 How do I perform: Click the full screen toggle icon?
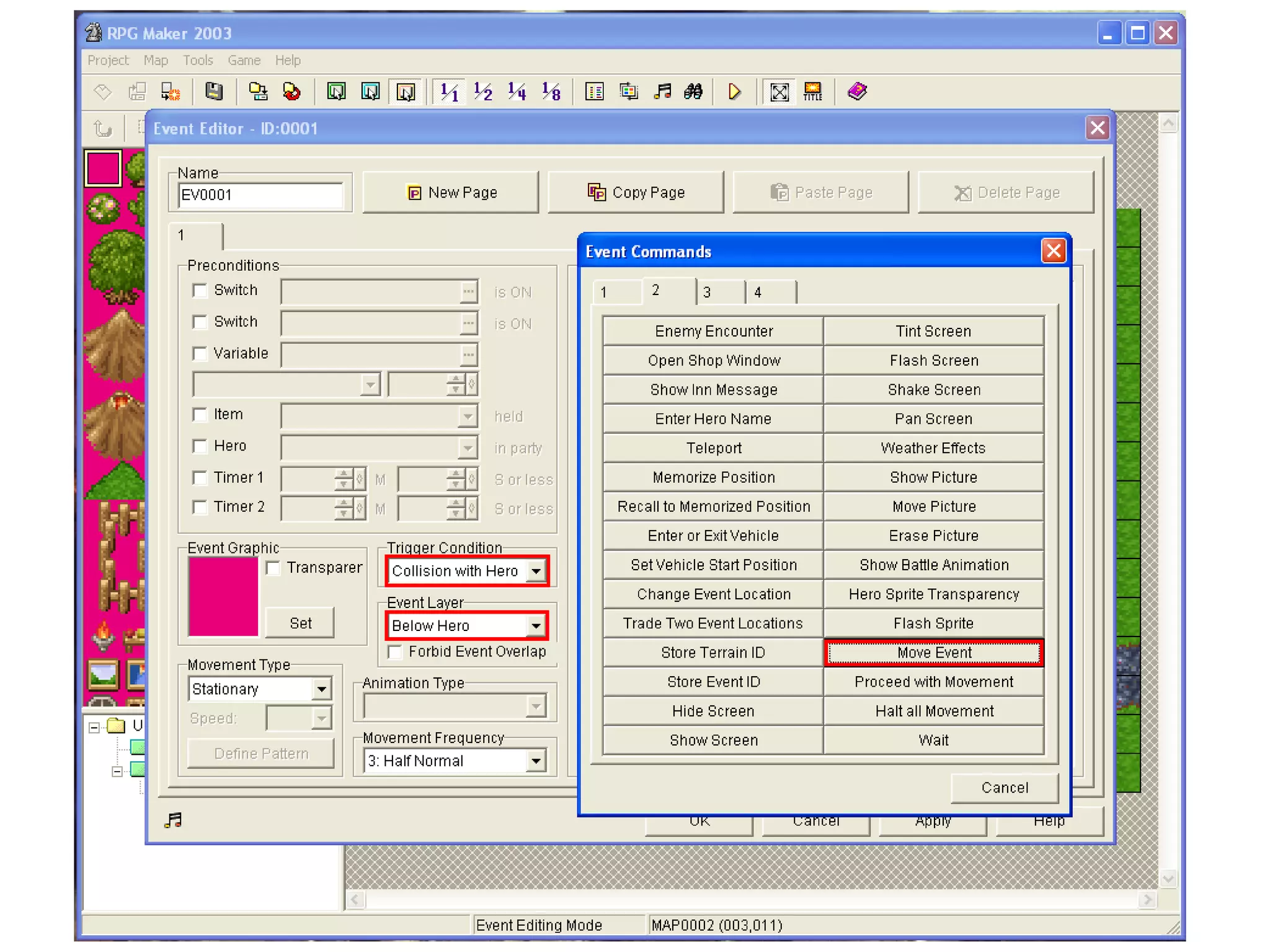click(779, 92)
